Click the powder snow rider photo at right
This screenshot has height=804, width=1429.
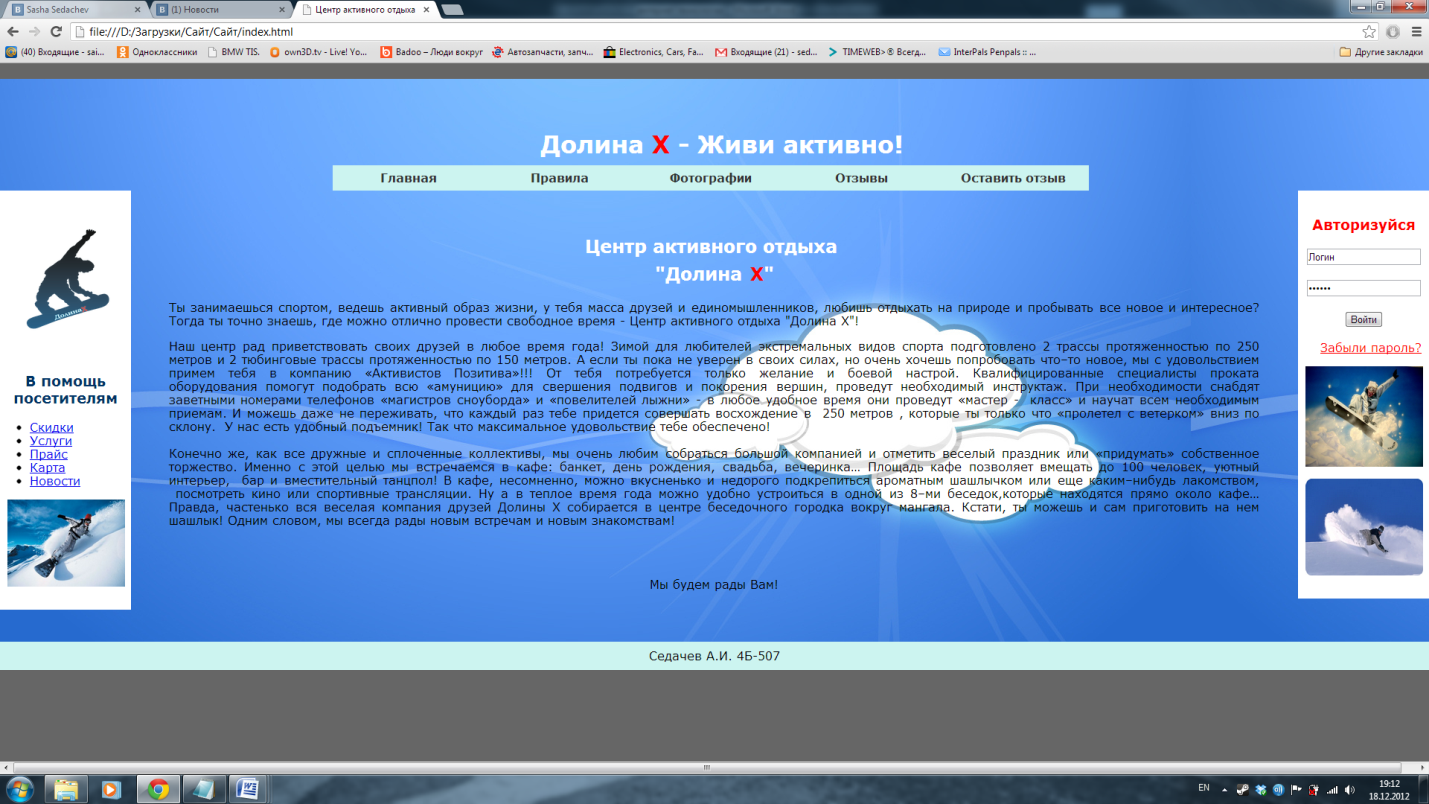[x=1364, y=527]
